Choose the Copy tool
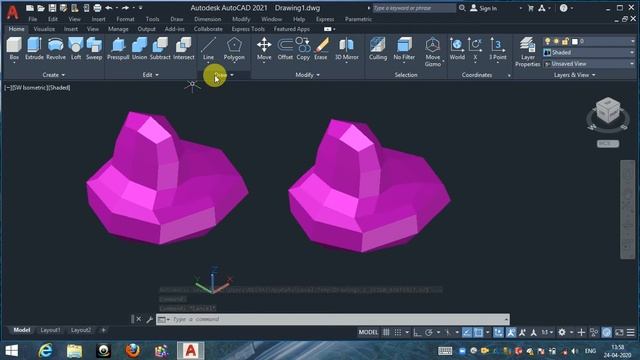 pyautogui.click(x=303, y=48)
